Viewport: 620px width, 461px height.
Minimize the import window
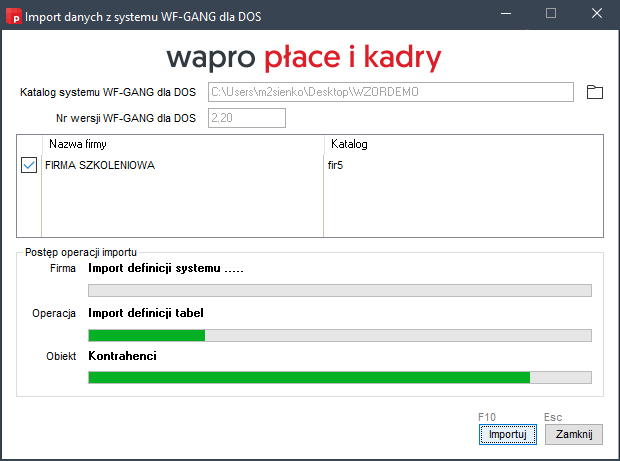pos(506,14)
